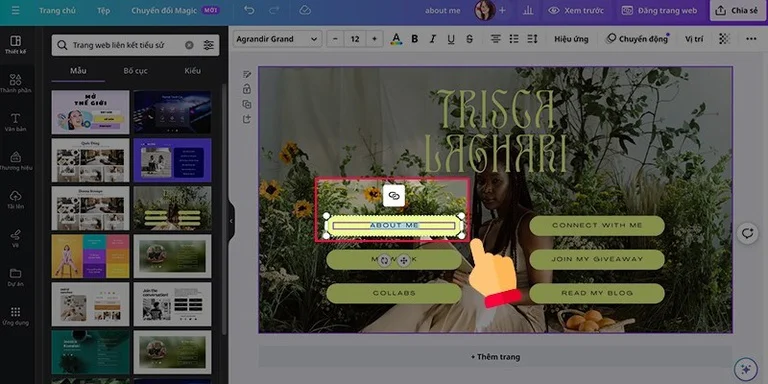Change text alignment
Screen dimensions: 768x384
[496, 39]
